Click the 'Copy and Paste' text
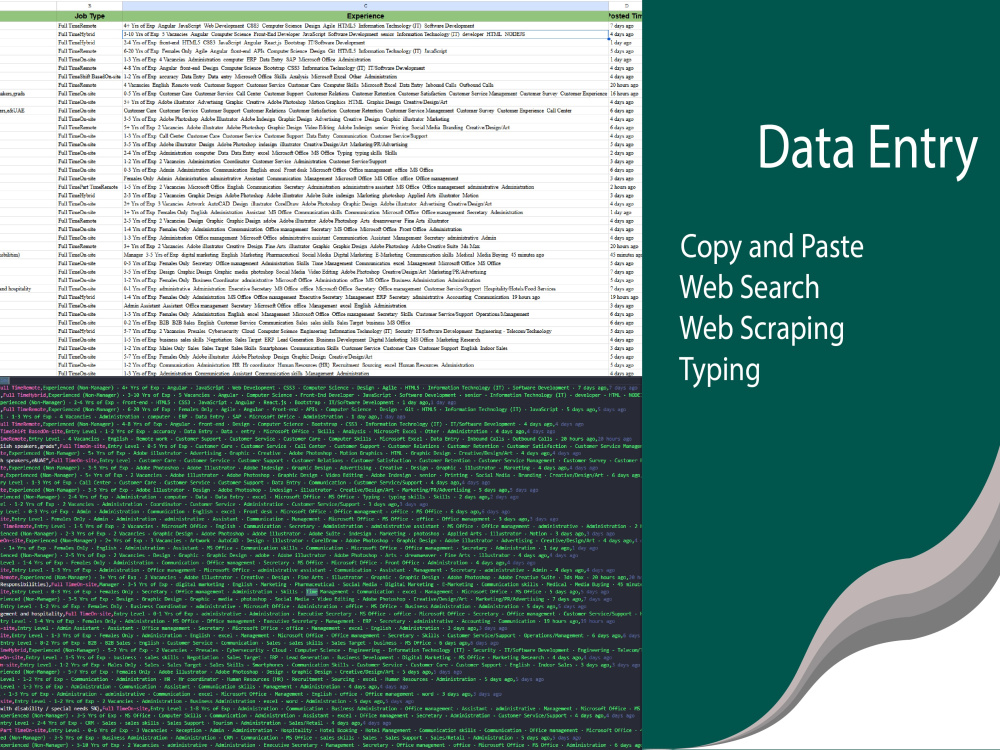This screenshot has height=750, width=1000. [772, 247]
